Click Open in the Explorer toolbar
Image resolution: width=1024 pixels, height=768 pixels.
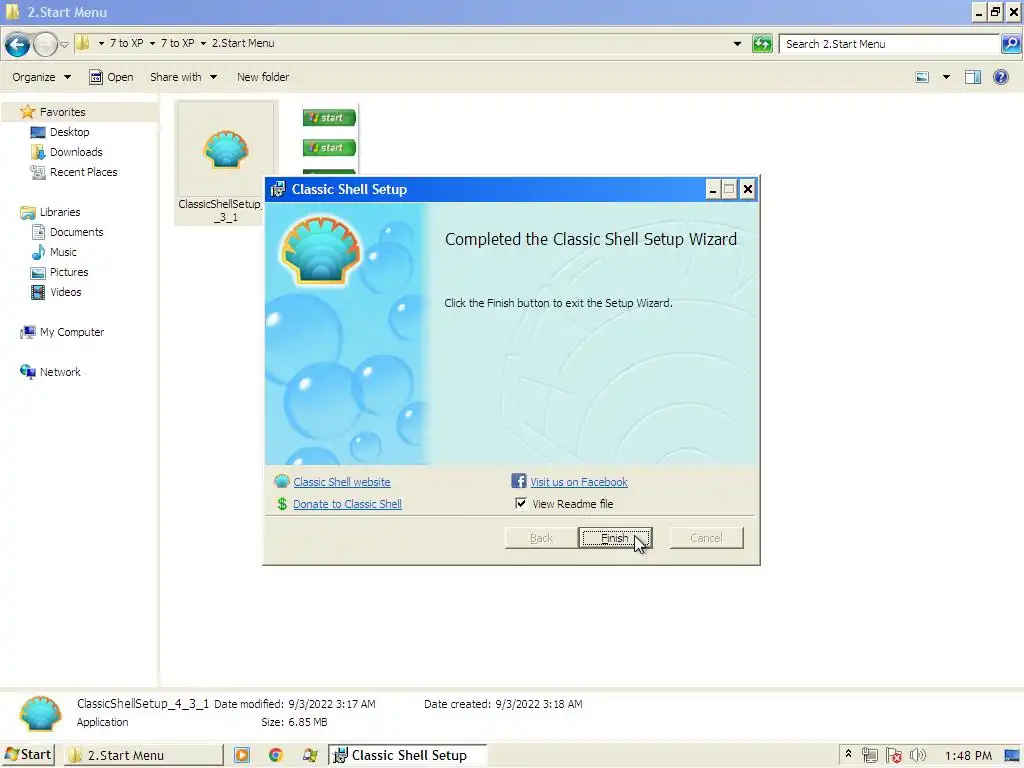click(111, 77)
